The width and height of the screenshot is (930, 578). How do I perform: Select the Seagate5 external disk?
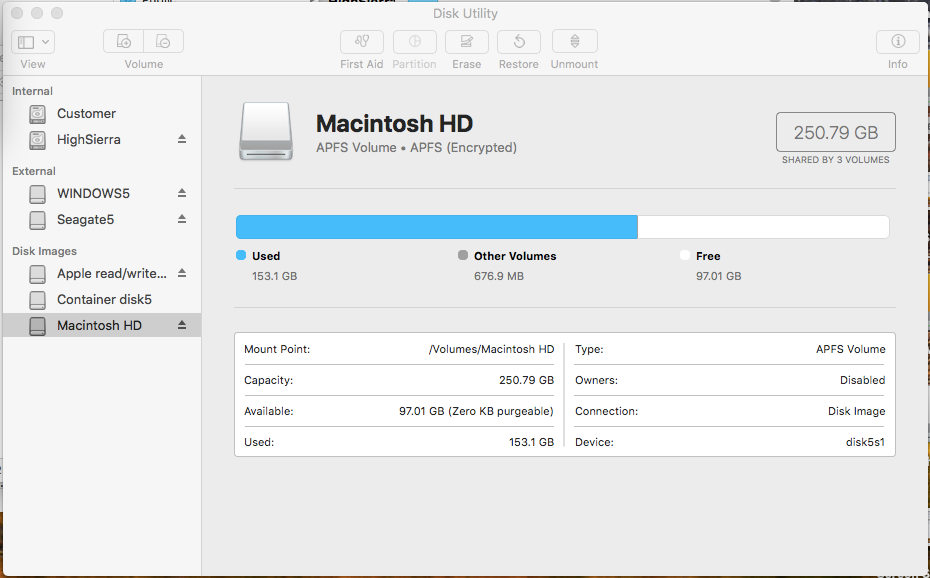(x=102, y=220)
